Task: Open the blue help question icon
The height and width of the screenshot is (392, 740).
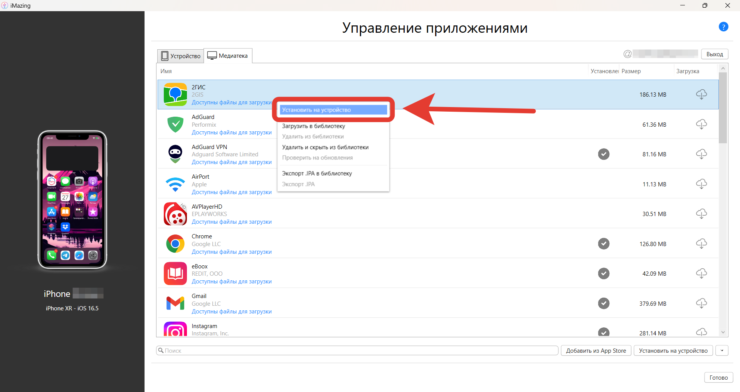Action: point(723,26)
